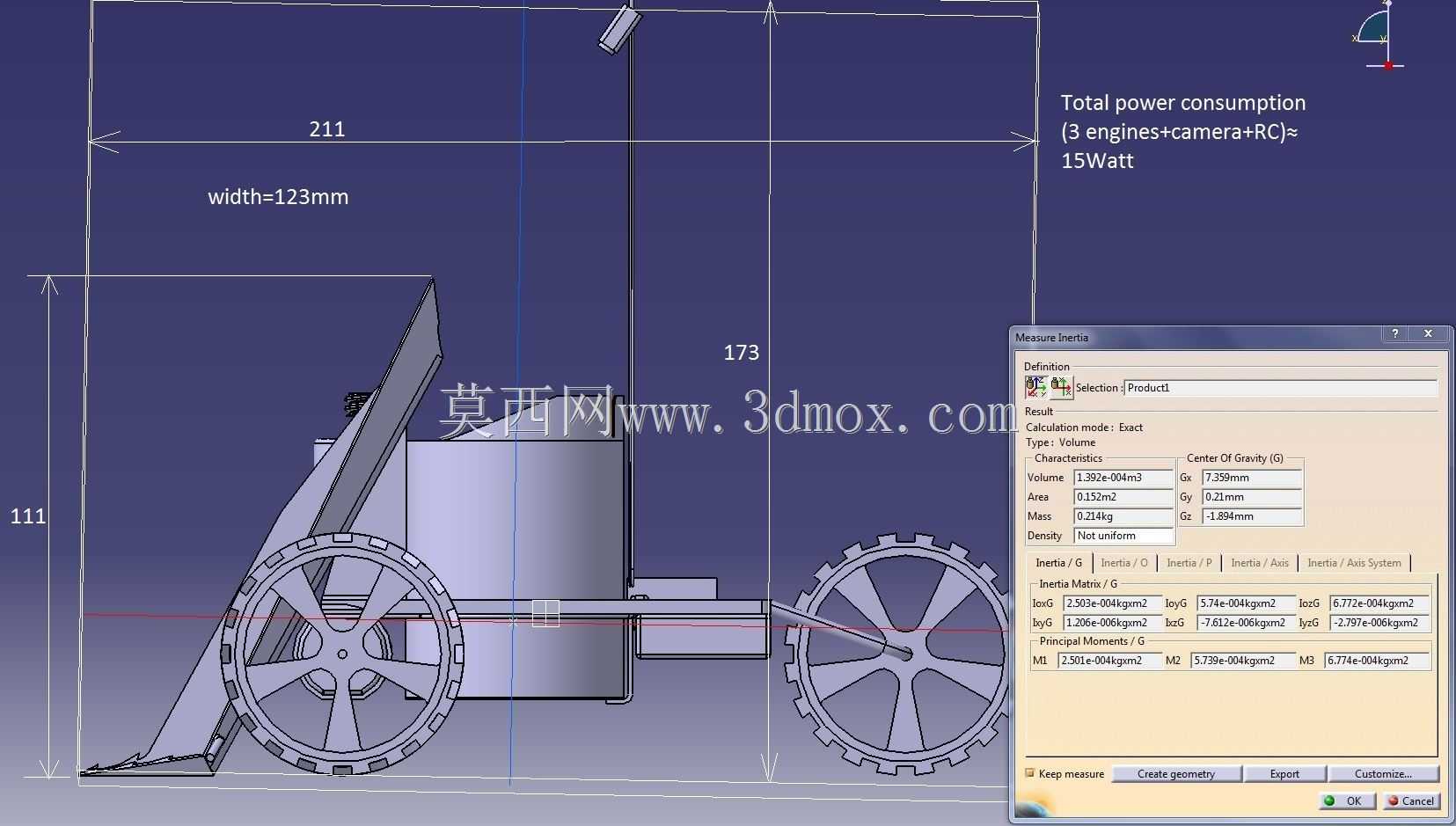Click the Gy value 0.21mm field
The height and width of the screenshot is (826, 1456).
pyautogui.click(x=1251, y=497)
